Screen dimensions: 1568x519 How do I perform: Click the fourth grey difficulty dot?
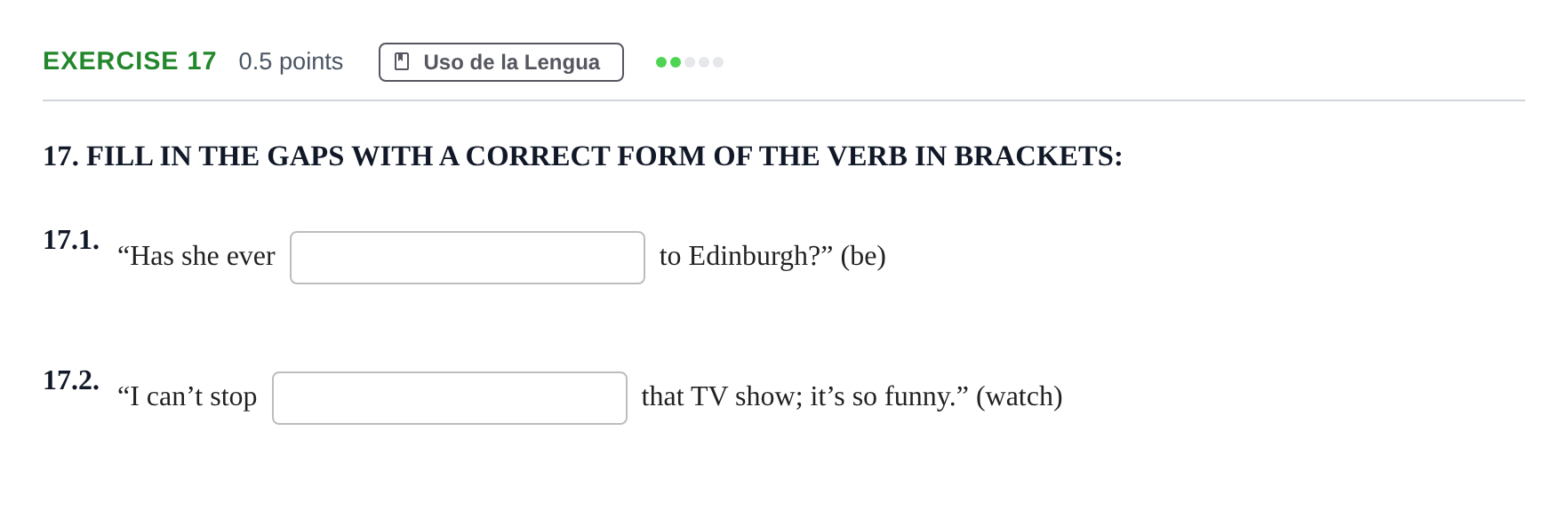click(704, 62)
